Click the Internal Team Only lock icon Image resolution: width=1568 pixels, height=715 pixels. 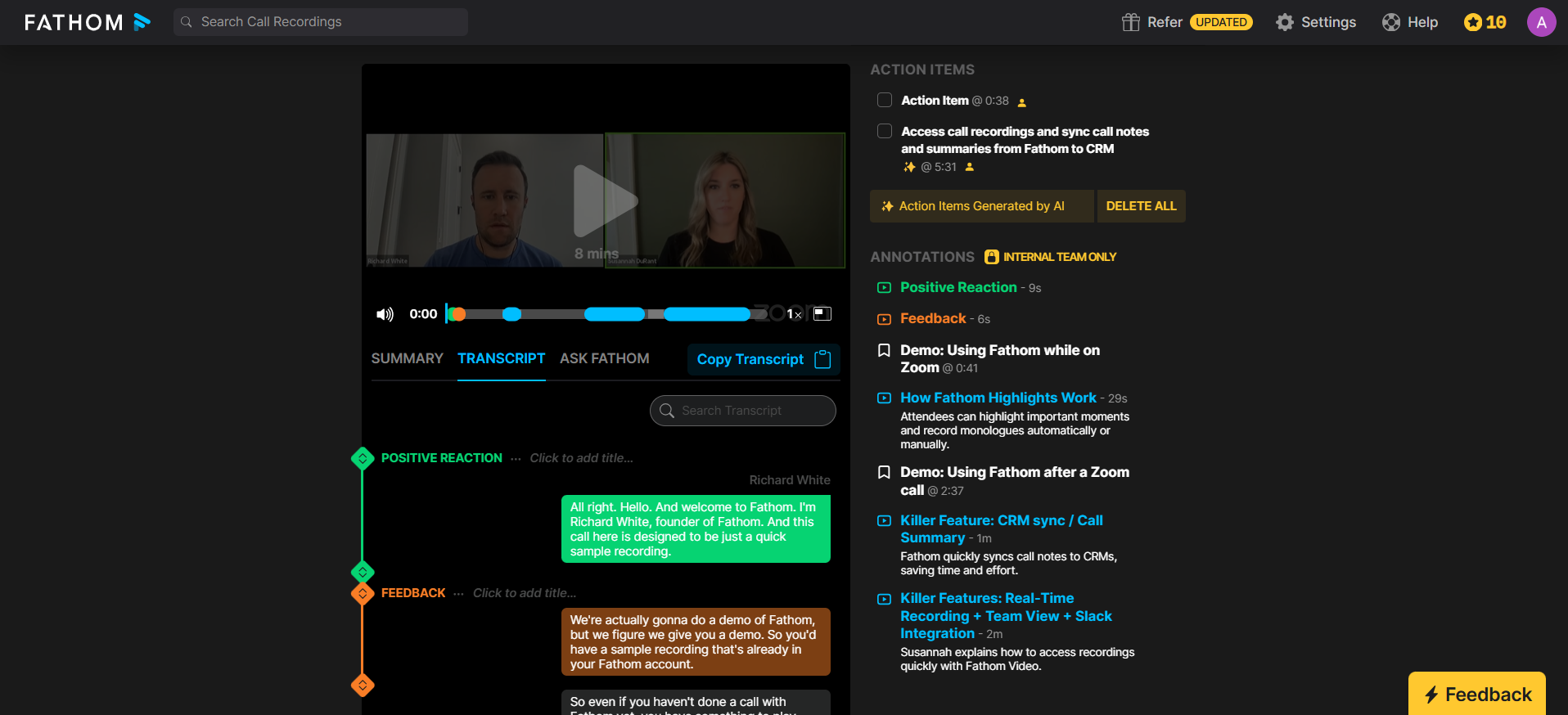[x=992, y=257]
